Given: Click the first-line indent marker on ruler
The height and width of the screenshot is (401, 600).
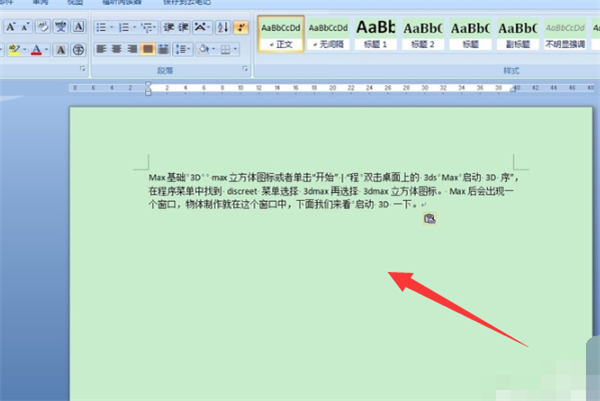Looking at the screenshot, I should click(149, 84).
